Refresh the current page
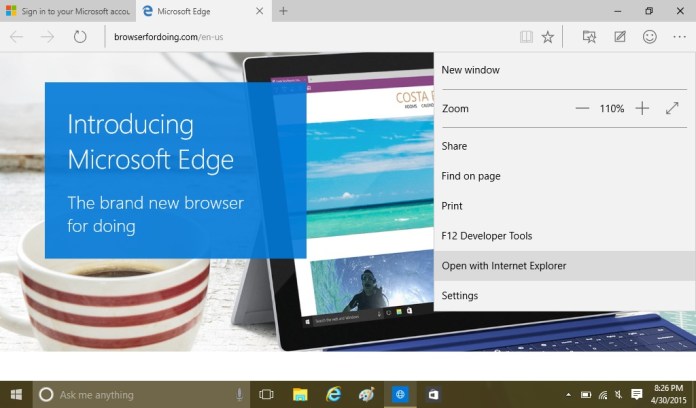The image size is (696, 408). click(x=80, y=37)
